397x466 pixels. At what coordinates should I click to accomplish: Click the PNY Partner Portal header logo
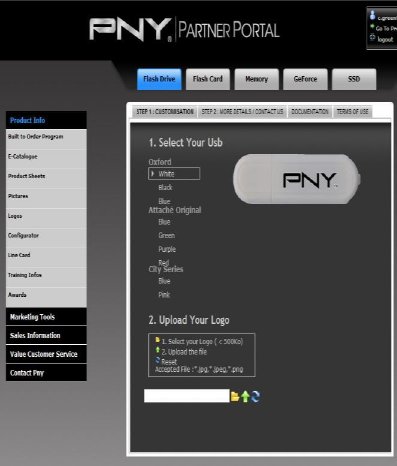point(184,30)
